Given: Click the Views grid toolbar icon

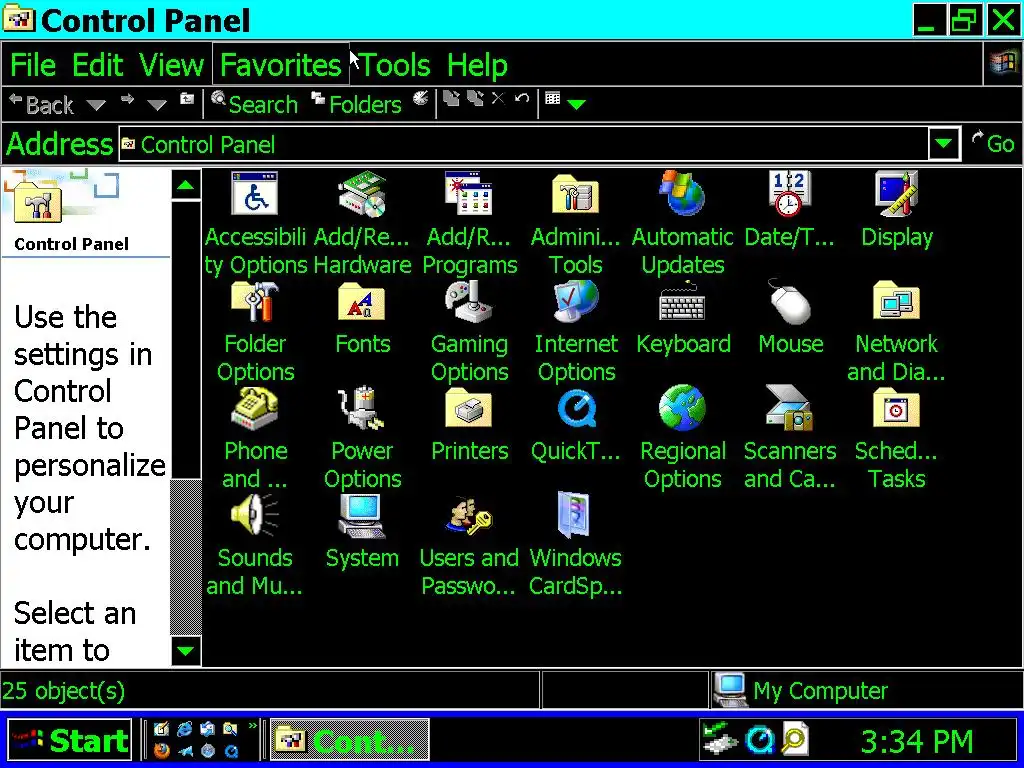Looking at the screenshot, I should [x=552, y=99].
